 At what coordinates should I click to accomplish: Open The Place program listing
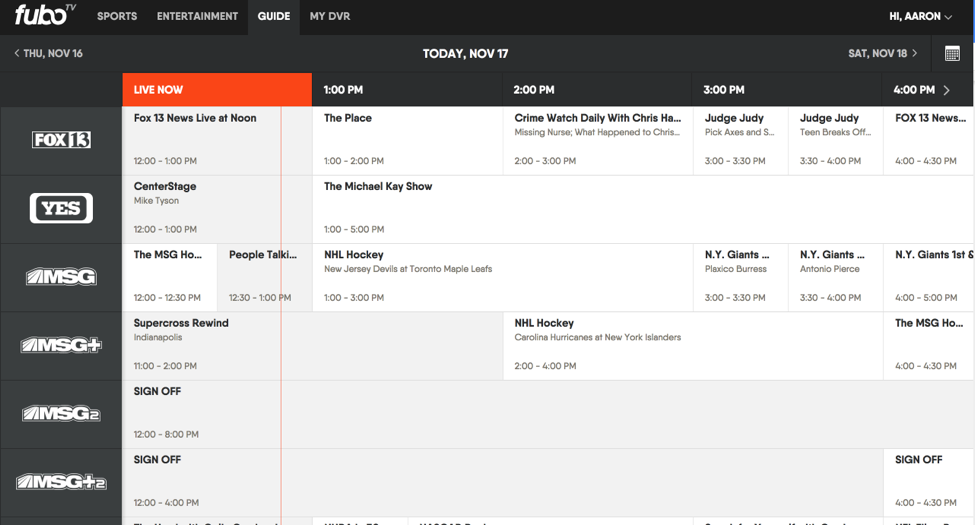(407, 141)
